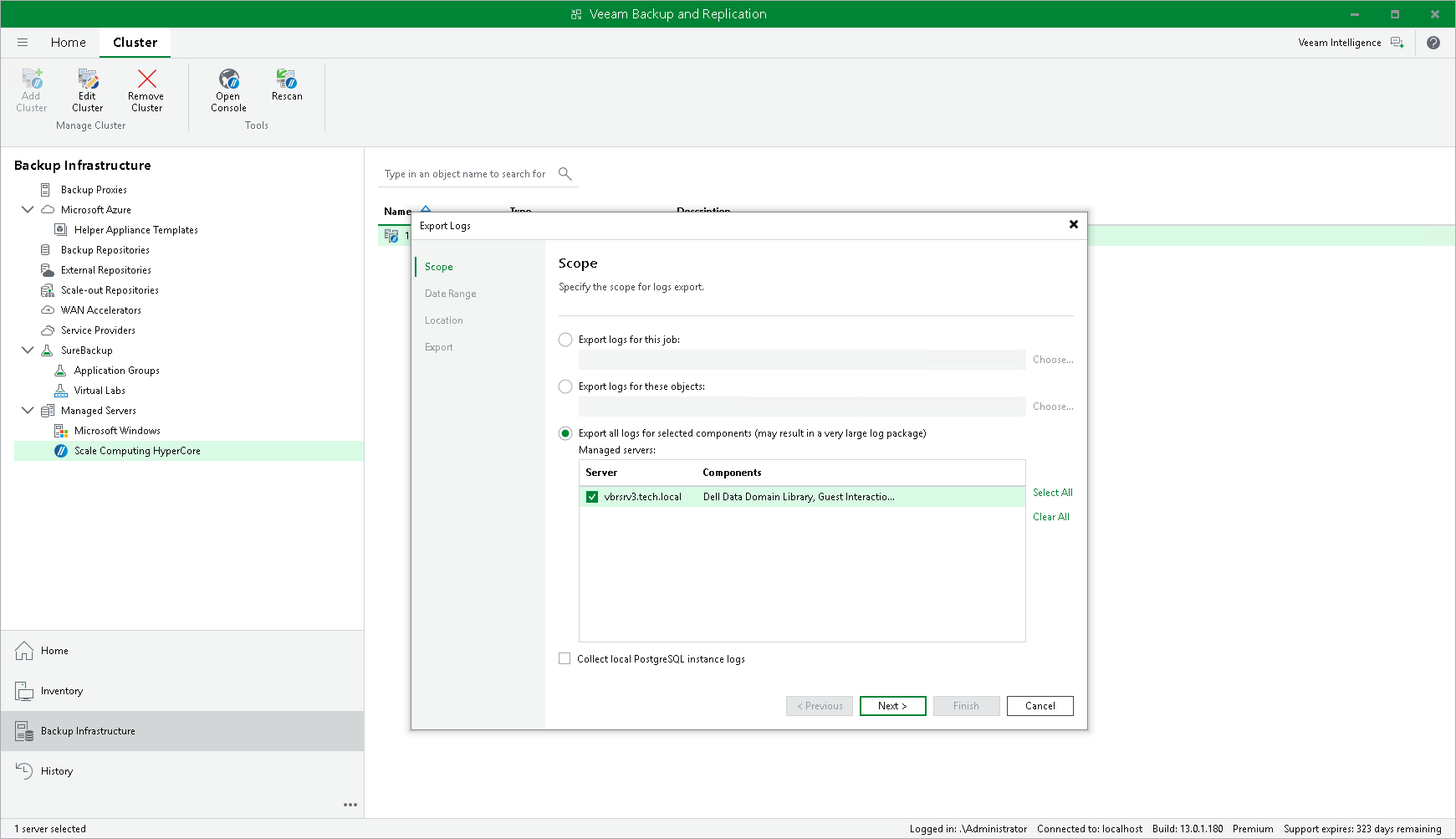Click the Application Groups icon
This screenshot has width=1456, height=839.
click(x=60, y=371)
